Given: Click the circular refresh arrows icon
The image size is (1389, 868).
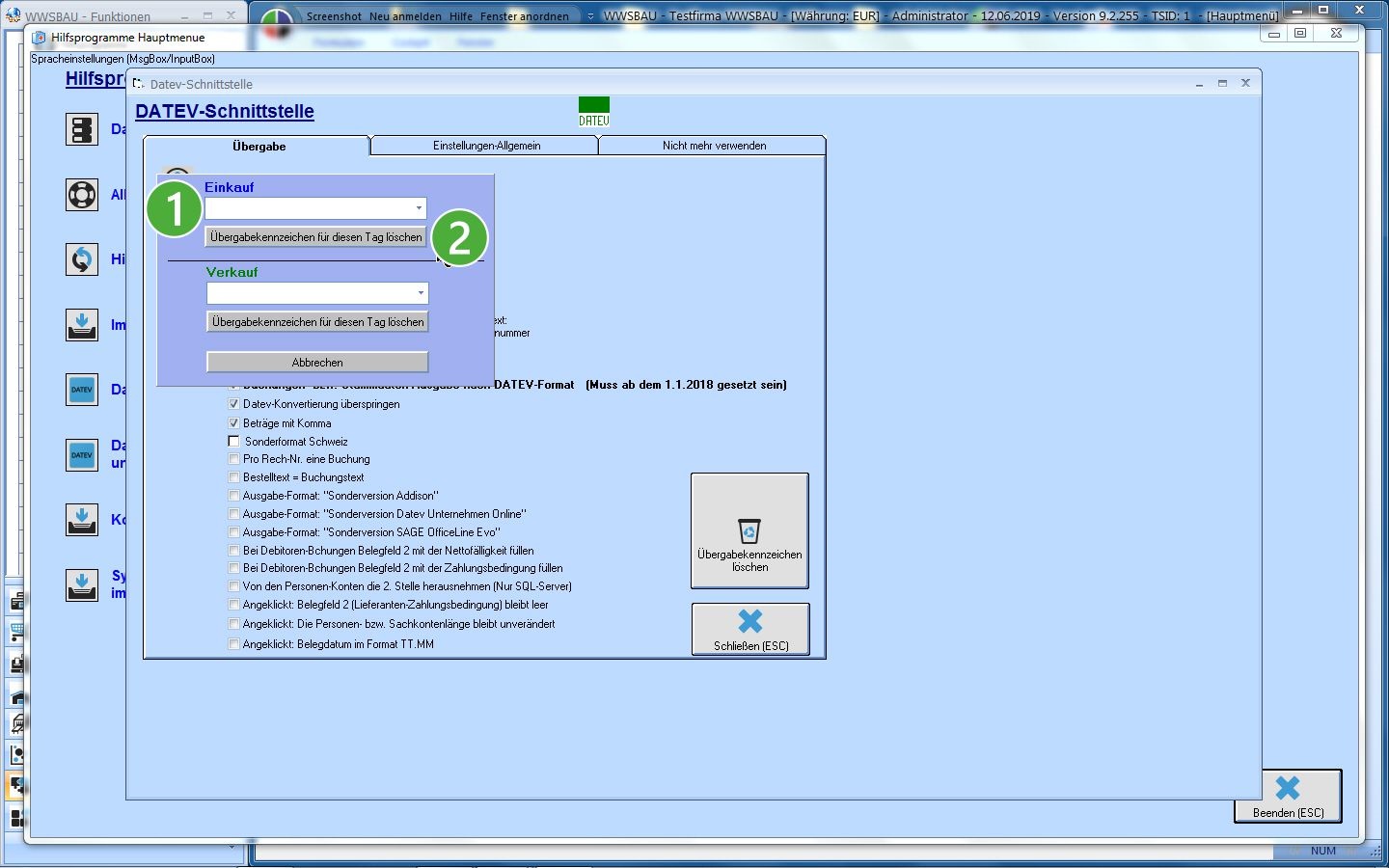Looking at the screenshot, I should click(x=82, y=259).
